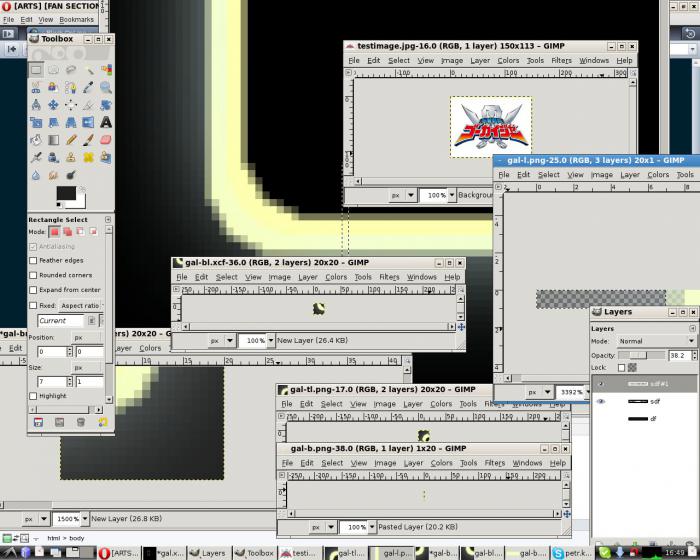Open Layers Mode Normal dropdown

[656, 341]
